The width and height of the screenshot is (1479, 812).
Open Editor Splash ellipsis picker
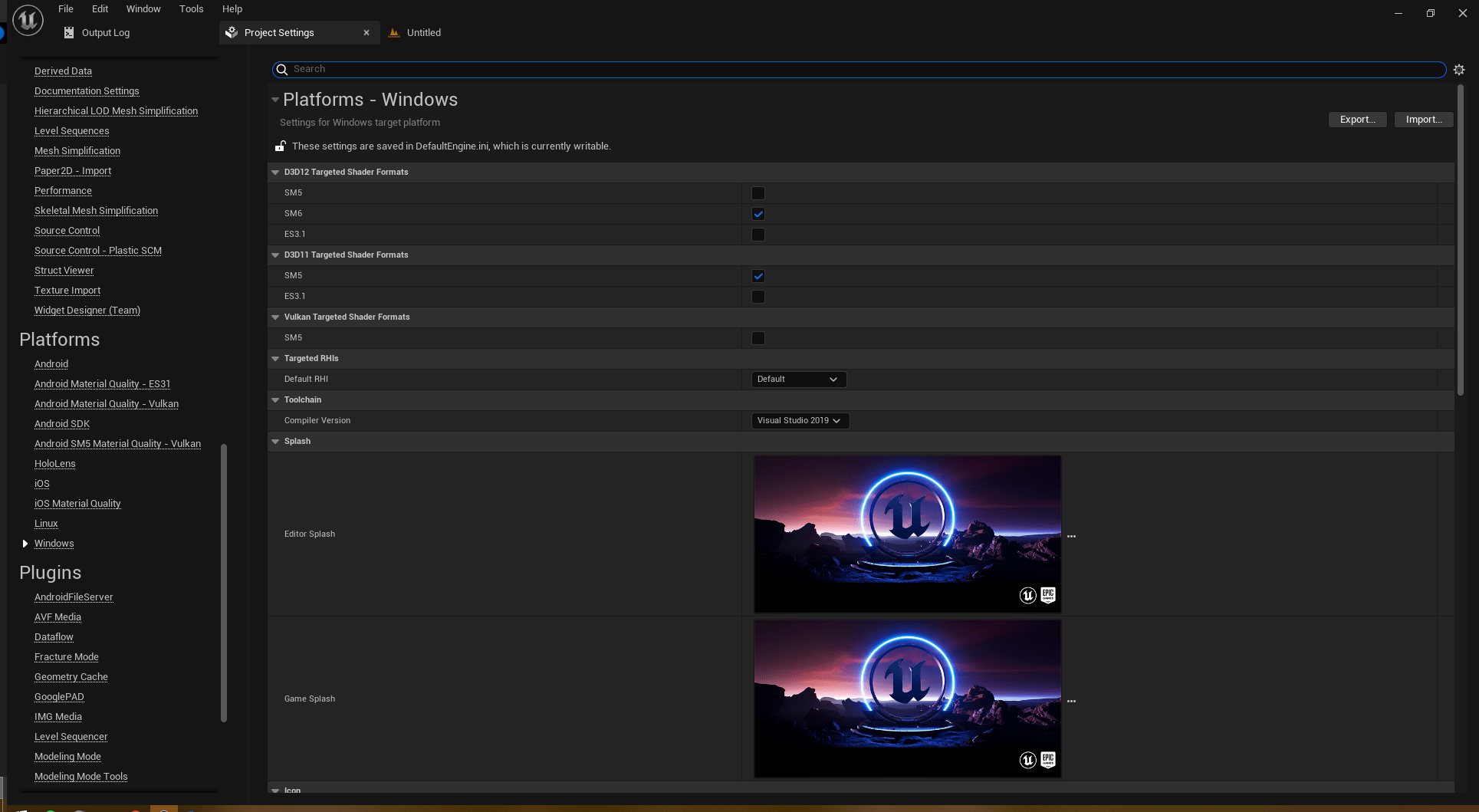point(1071,537)
